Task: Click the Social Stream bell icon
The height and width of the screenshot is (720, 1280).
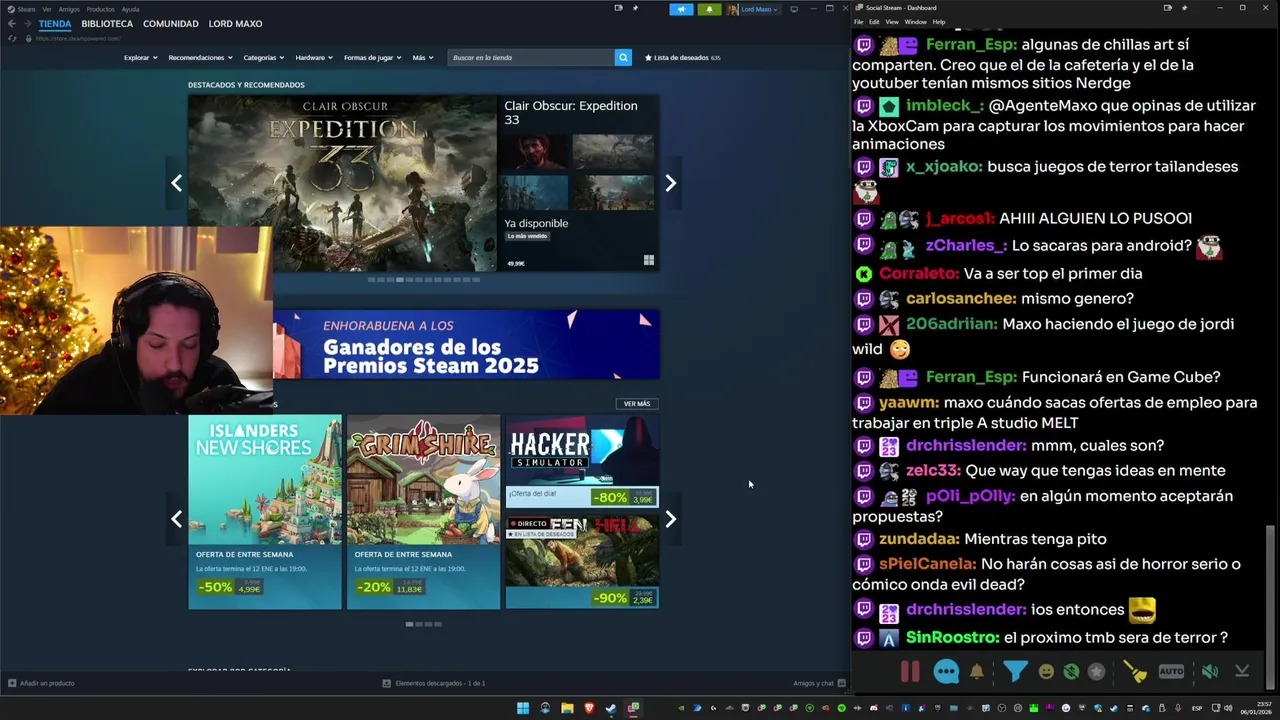Action: click(x=977, y=672)
